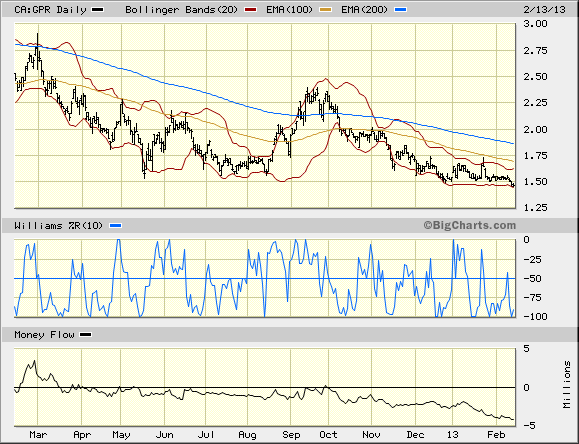Image resolution: width=579 pixels, height=444 pixels.
Task: Click the black Money Flow legend swatch
Action: [86, 335]
